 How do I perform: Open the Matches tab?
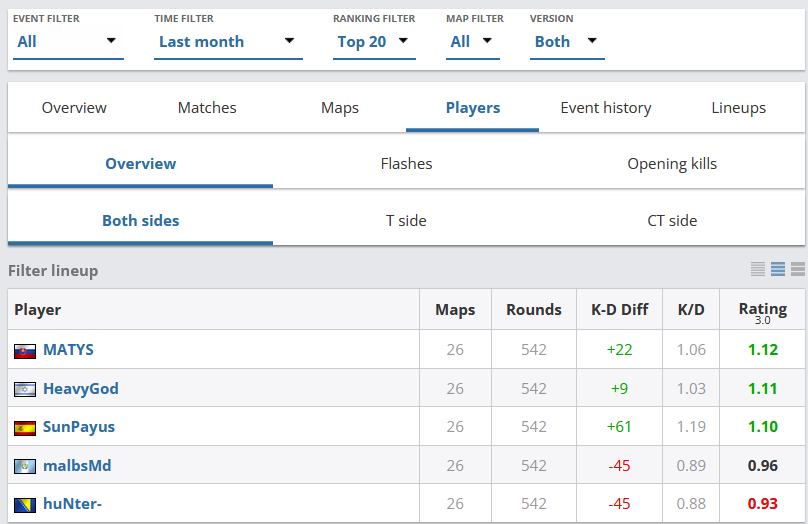(x=207, y=108)
